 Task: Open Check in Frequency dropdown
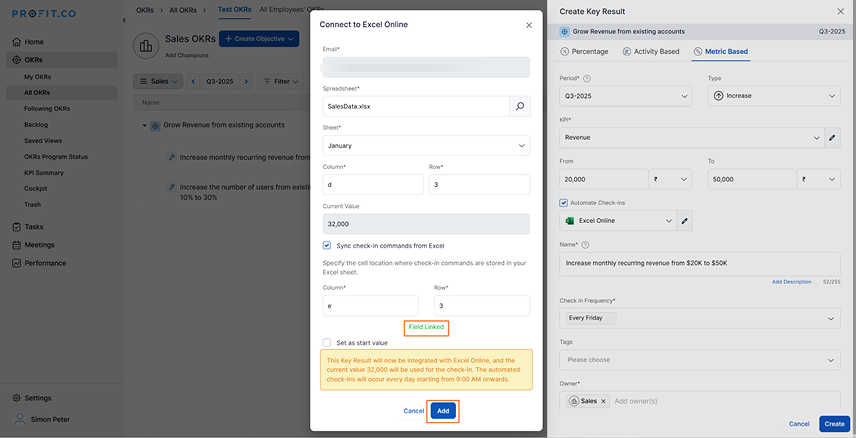[700, 318]
